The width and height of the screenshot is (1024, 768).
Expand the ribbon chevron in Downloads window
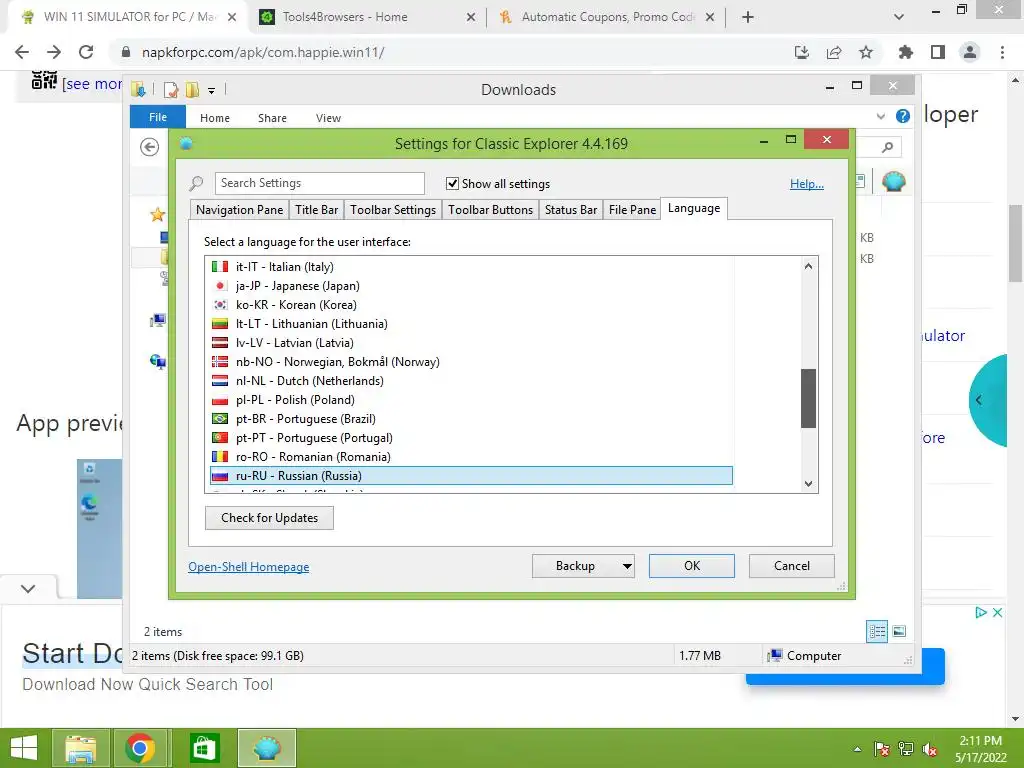pyautogui.click(x=880, y=116)
